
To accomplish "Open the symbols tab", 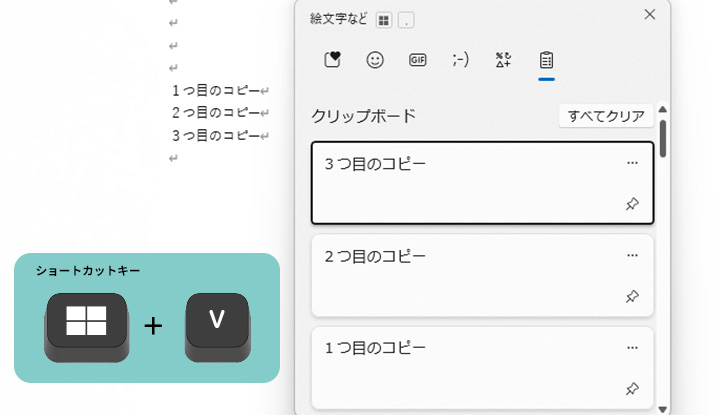I will pyautogui.click(x=503, y=60).
